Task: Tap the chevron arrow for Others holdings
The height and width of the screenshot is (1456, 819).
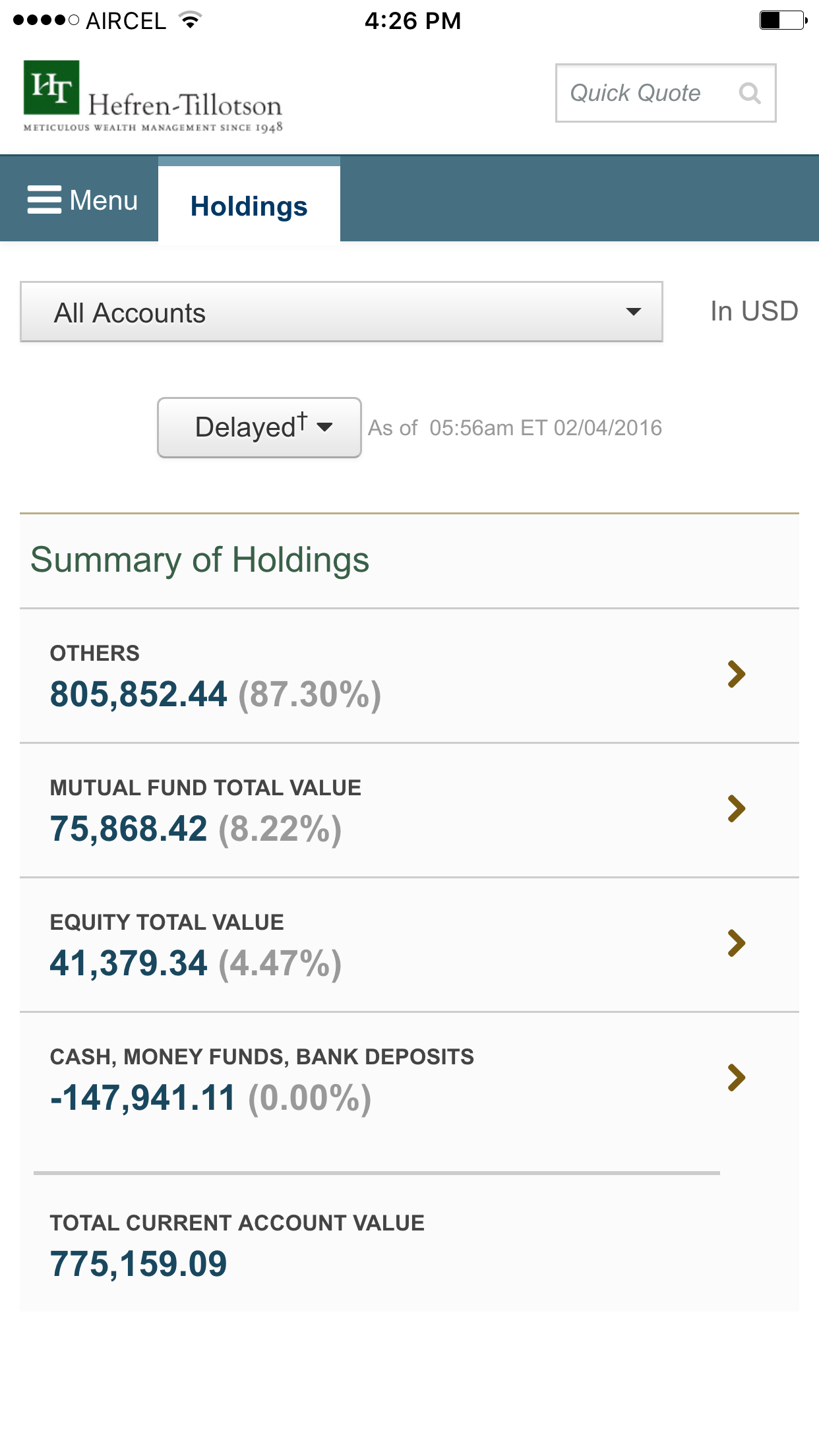Action: pyautogui.click(x=737, y=674)
